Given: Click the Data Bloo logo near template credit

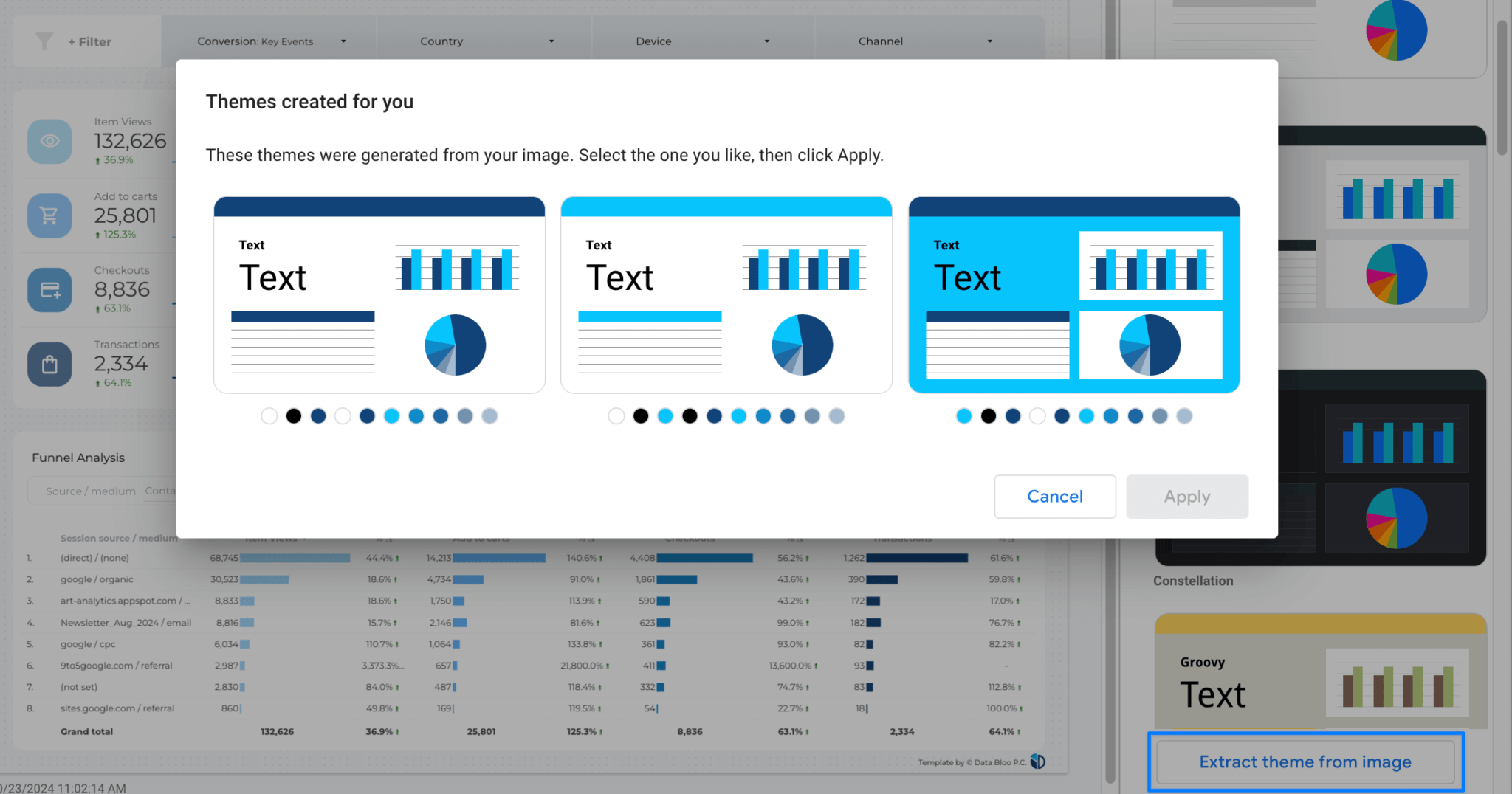Looking at the screenshot, I should pos(1039,762).
